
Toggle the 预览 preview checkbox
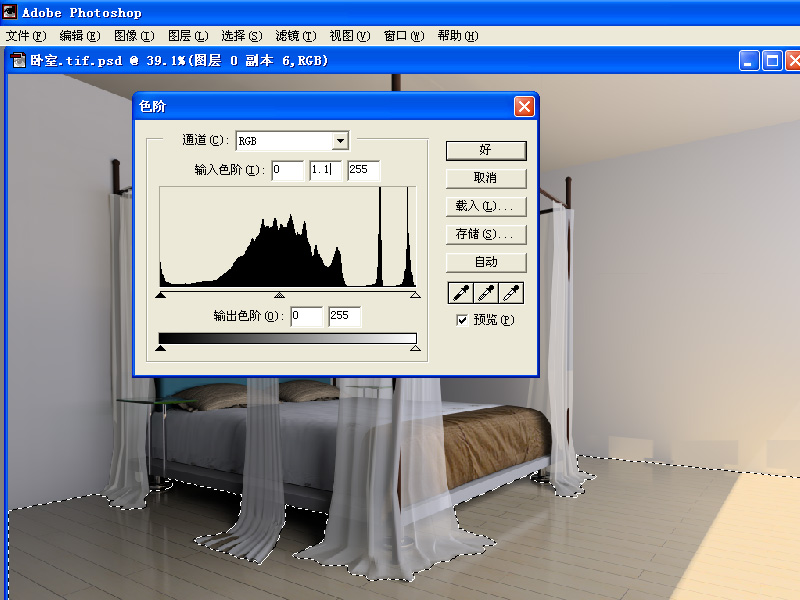pyautogui.click(x=462, y=320)
